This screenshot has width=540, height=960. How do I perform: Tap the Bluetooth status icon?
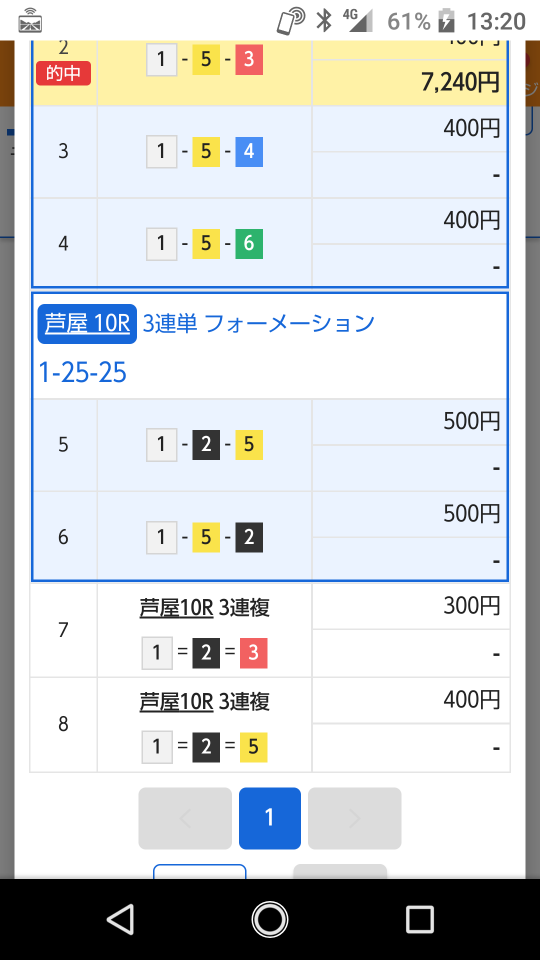click(x=323, y=21)
